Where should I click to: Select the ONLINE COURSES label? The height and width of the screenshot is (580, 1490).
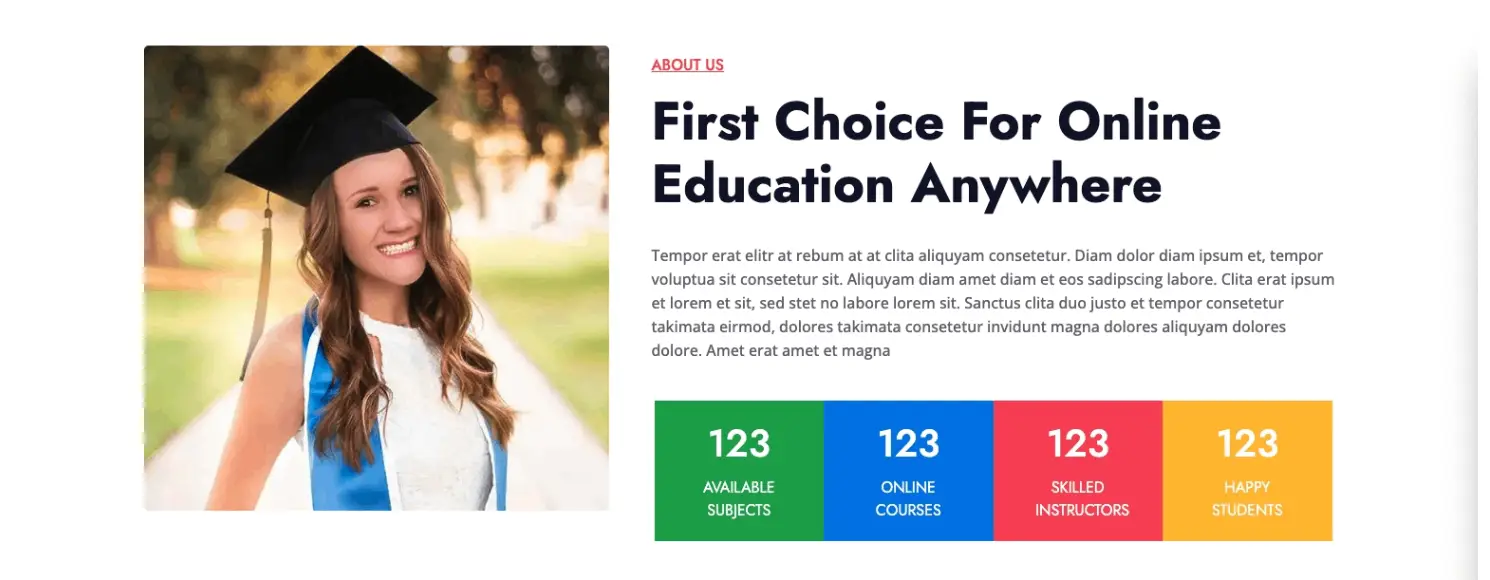point(908,498)
